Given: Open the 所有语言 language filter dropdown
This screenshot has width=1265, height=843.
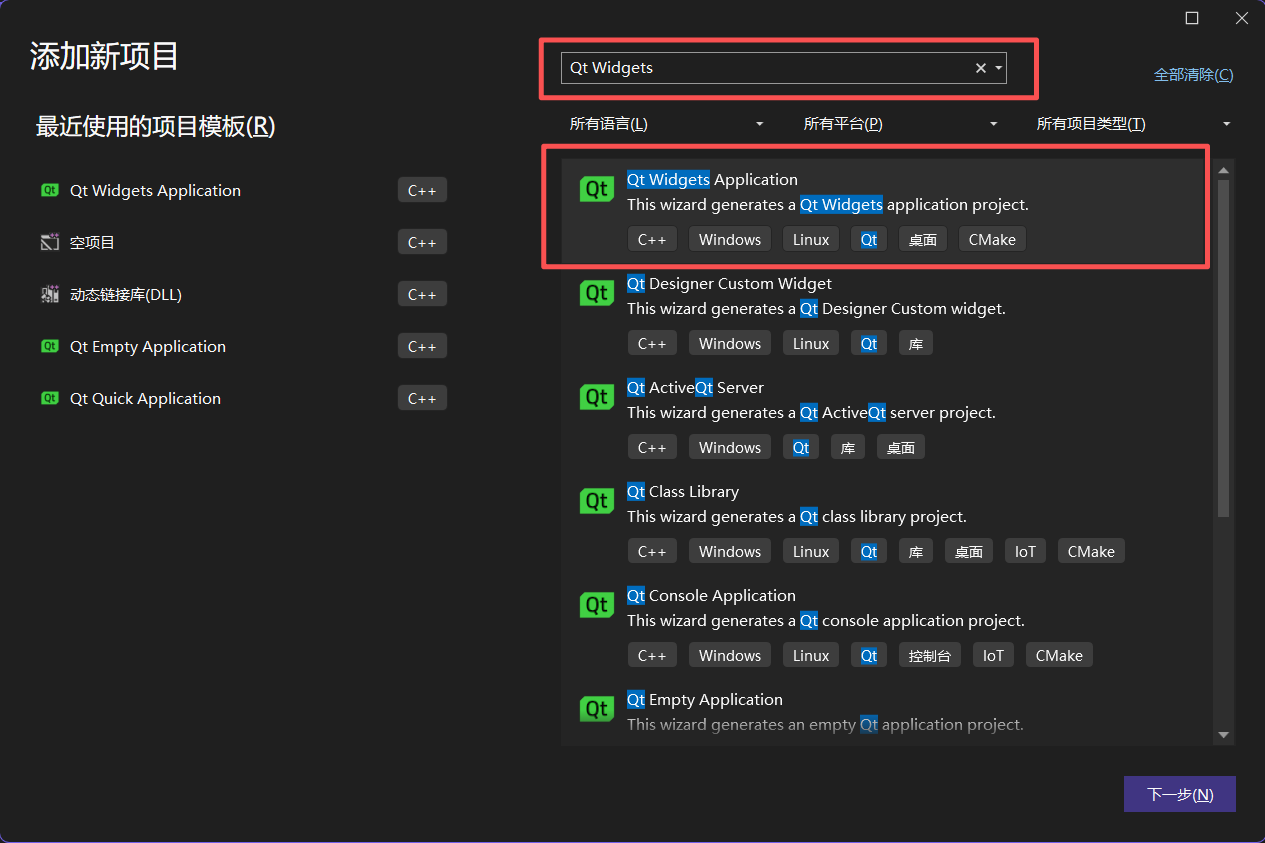Looking at the screenshot, I should coord(666,124).
